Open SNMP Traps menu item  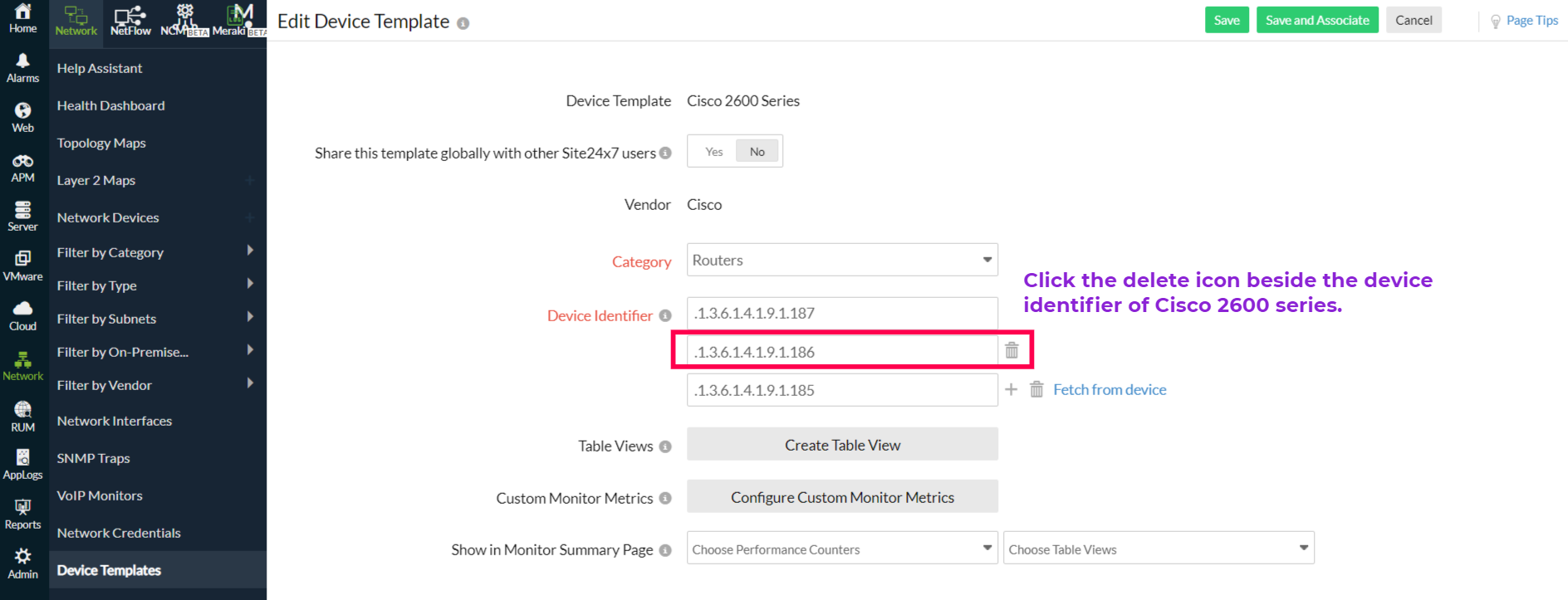point(94,458)
